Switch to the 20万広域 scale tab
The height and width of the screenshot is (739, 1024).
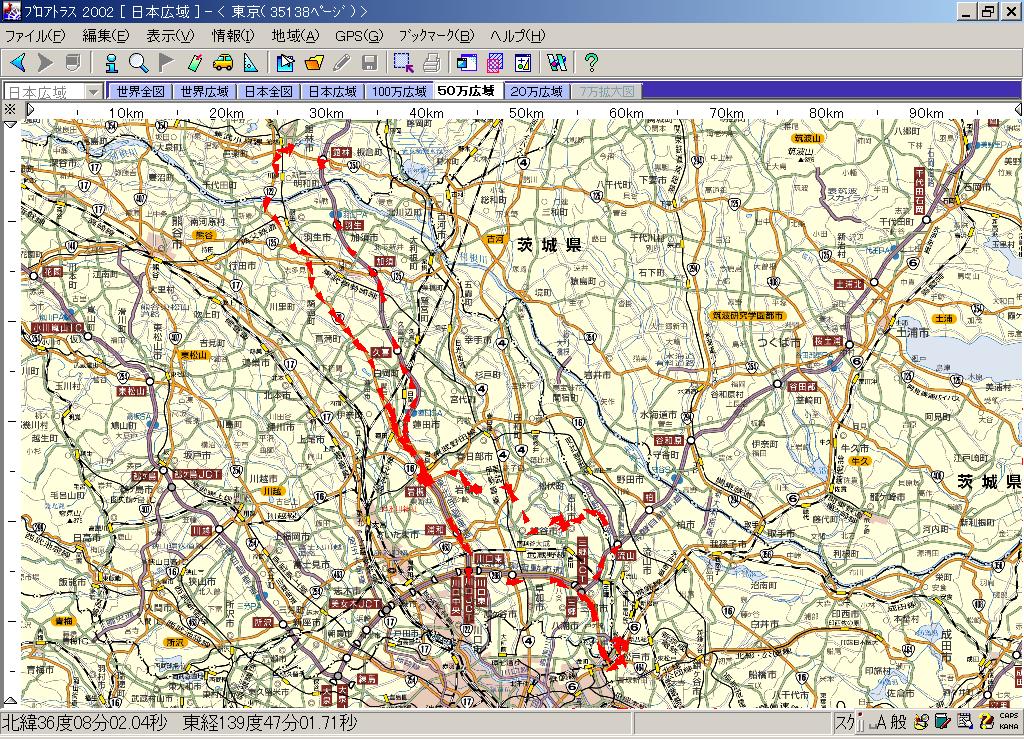coord(537,91)
